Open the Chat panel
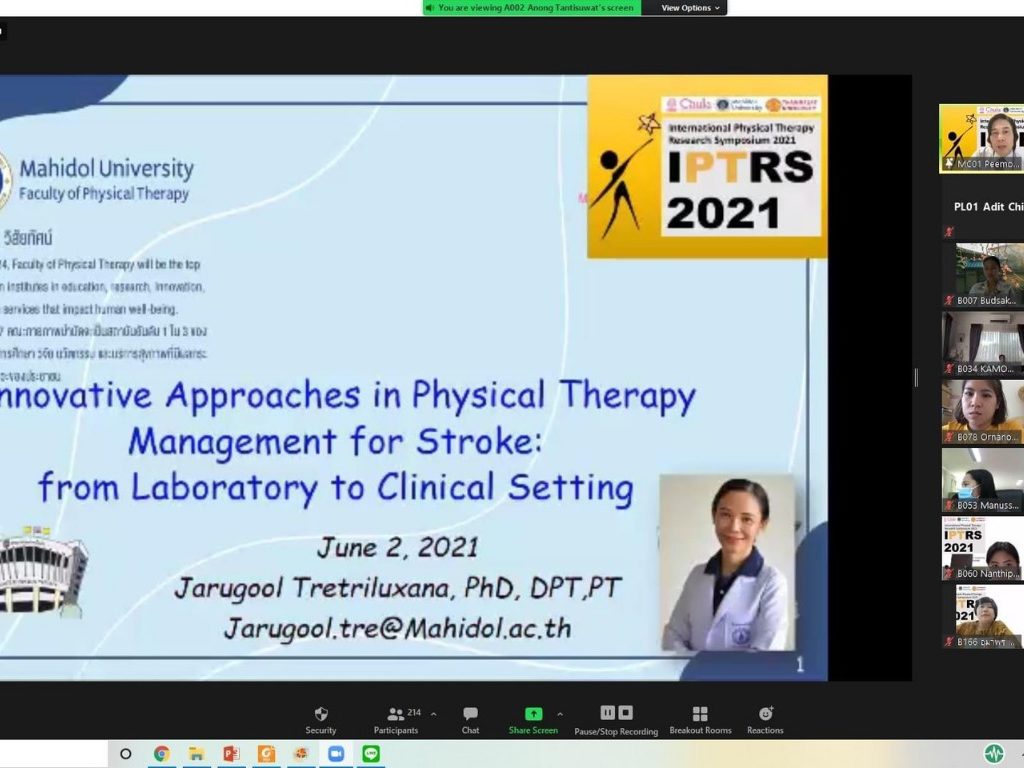This screenshot has width=1024, height=768. (470, 720)
